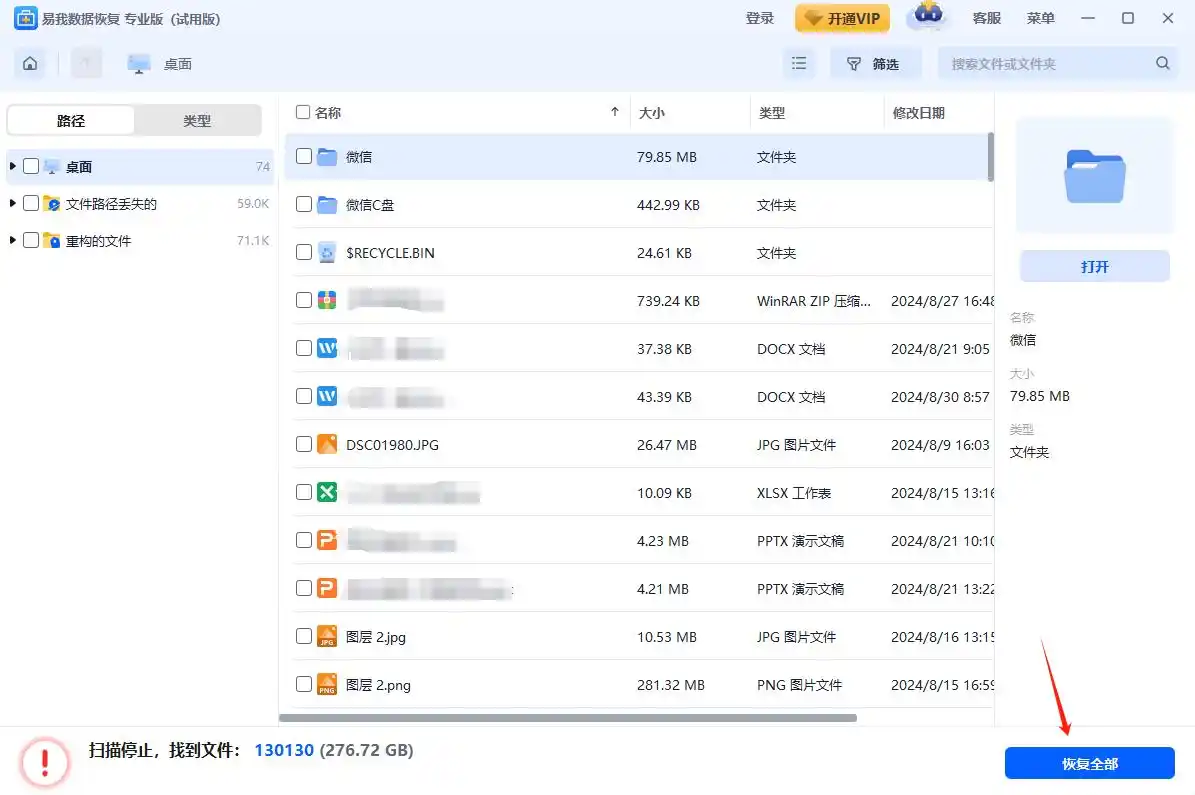1195x795 pixels.
Task: Click the 打开 open button
Action: [x=1094, y=266]
